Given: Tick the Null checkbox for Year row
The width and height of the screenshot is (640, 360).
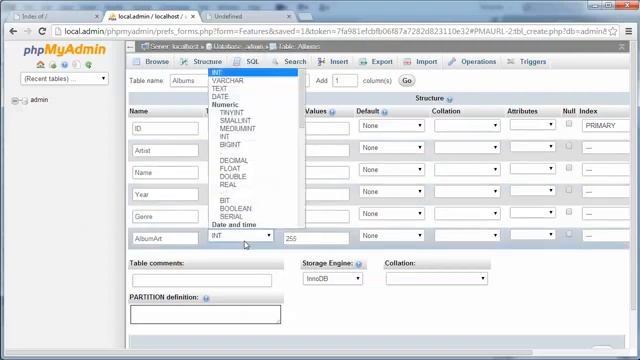Looking at the screenshot, I should 569,190.
